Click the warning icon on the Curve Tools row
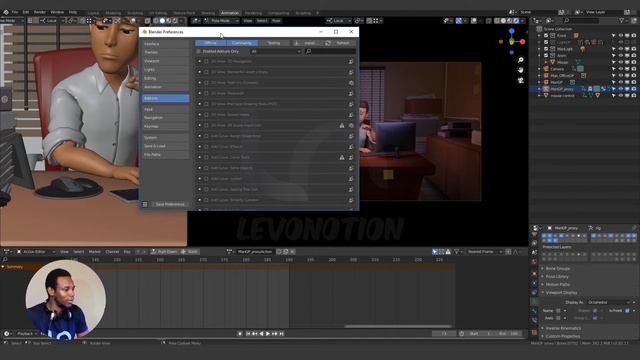This screenshot has width=640, height=360. point(342,157)
